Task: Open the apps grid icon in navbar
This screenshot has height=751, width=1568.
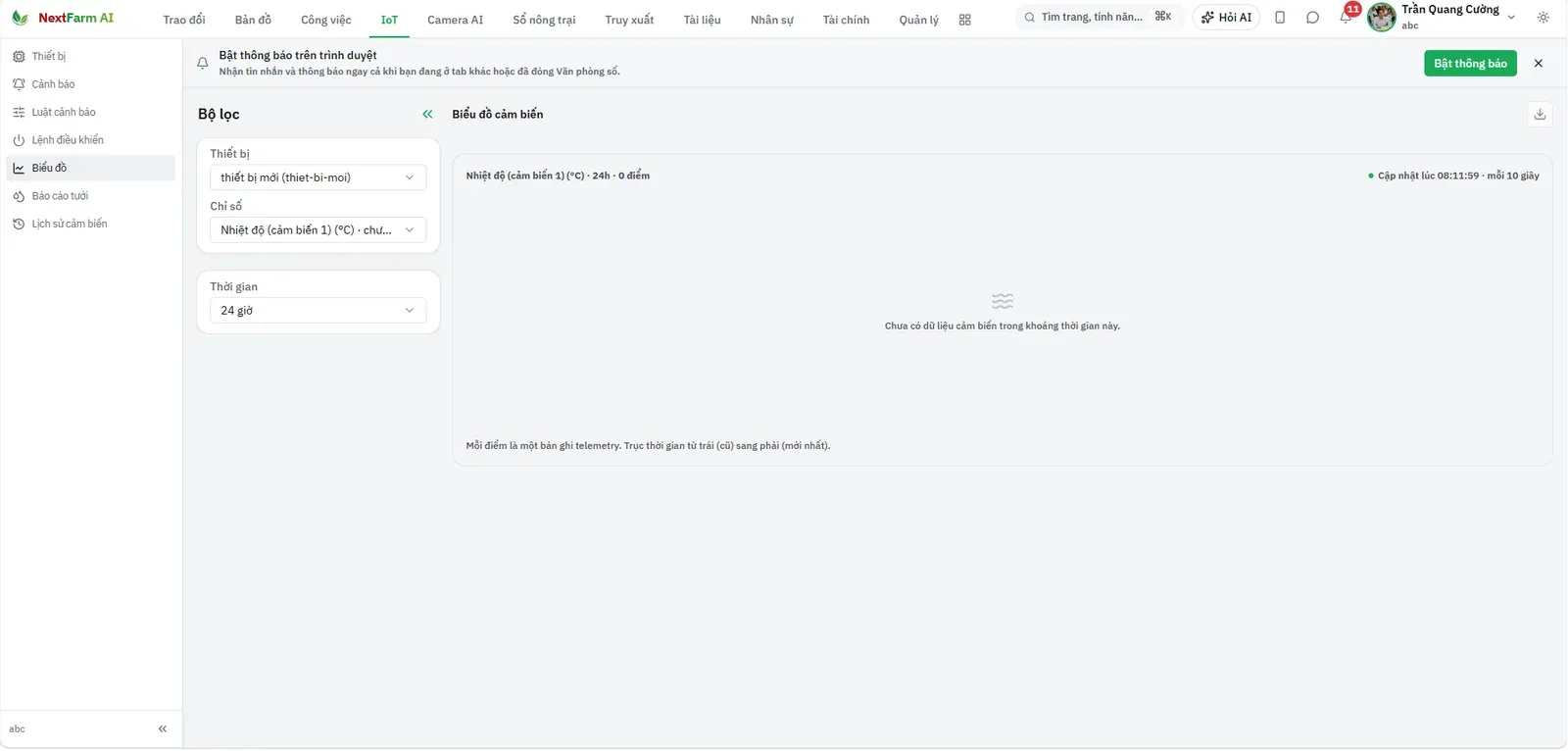Action: (x=964, y=20)
